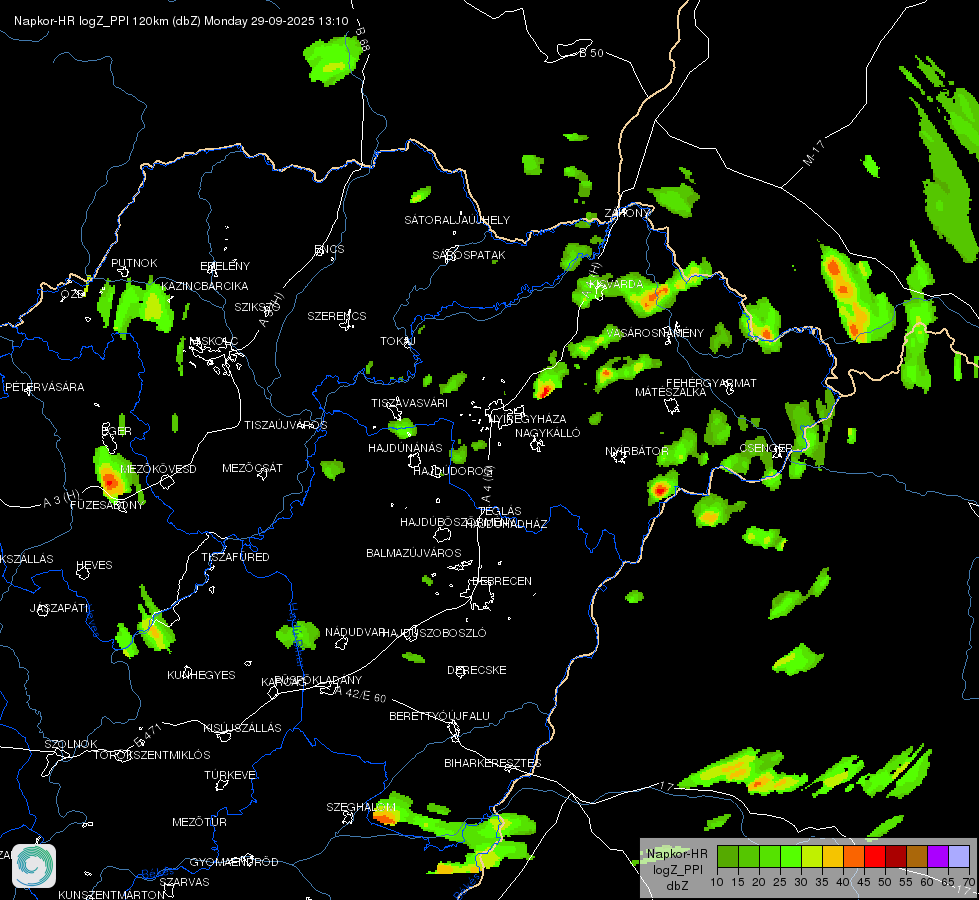Click the DEBRECEN city label
This screenshot has width=979, height=900.
click(x=502, y=581)
